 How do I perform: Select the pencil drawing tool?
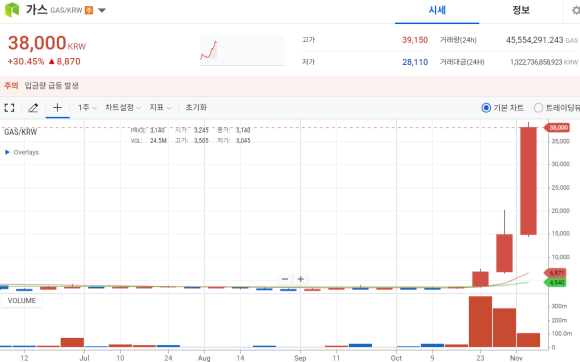click(33, 108)
